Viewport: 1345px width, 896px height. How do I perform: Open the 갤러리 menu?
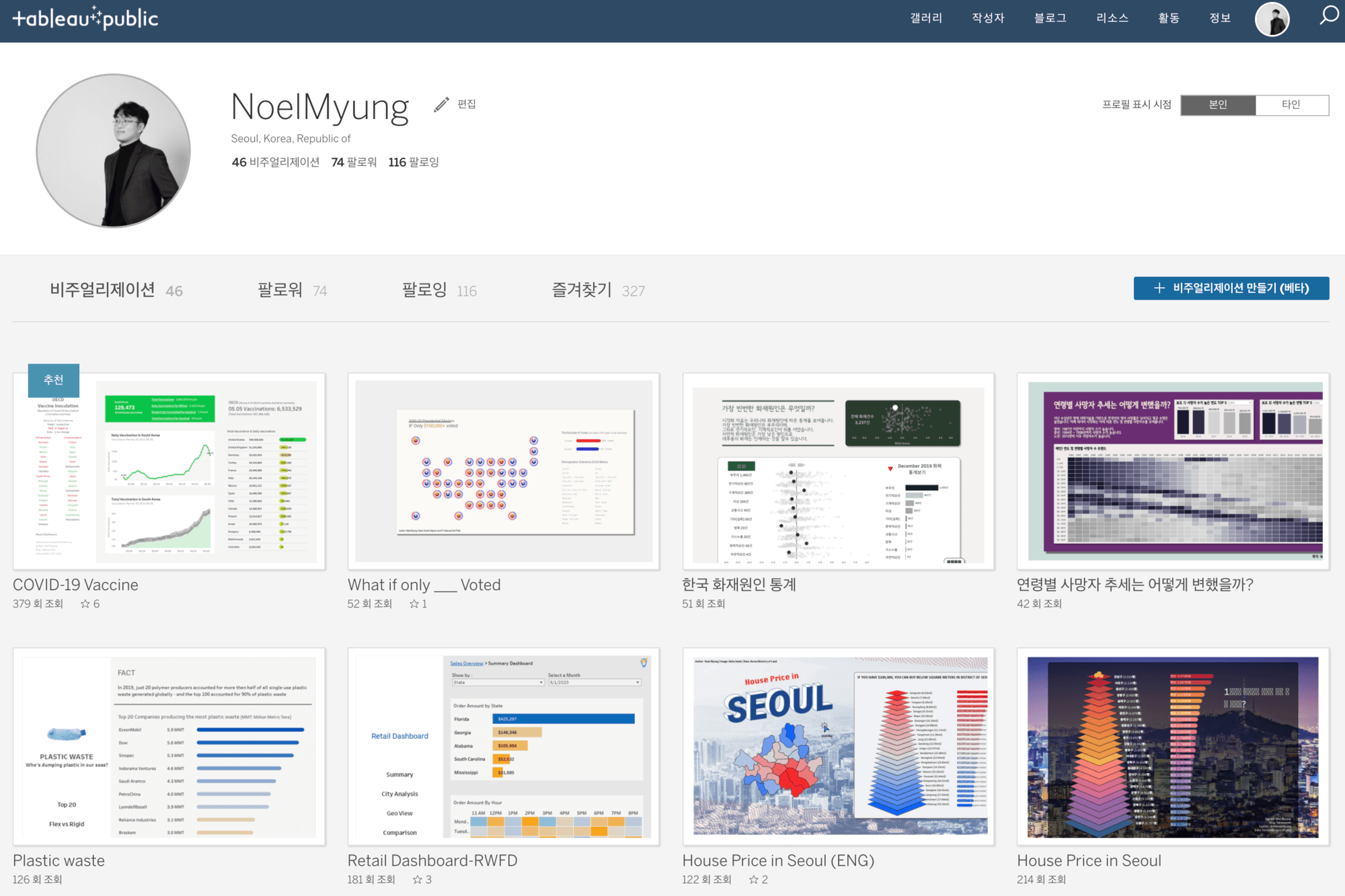coord(926,18)
